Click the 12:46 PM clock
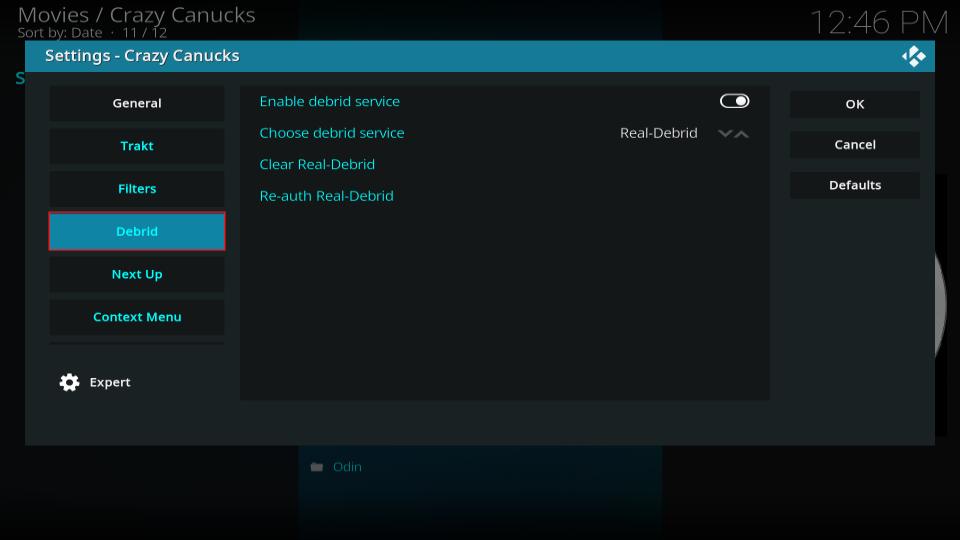 point(879,23)
